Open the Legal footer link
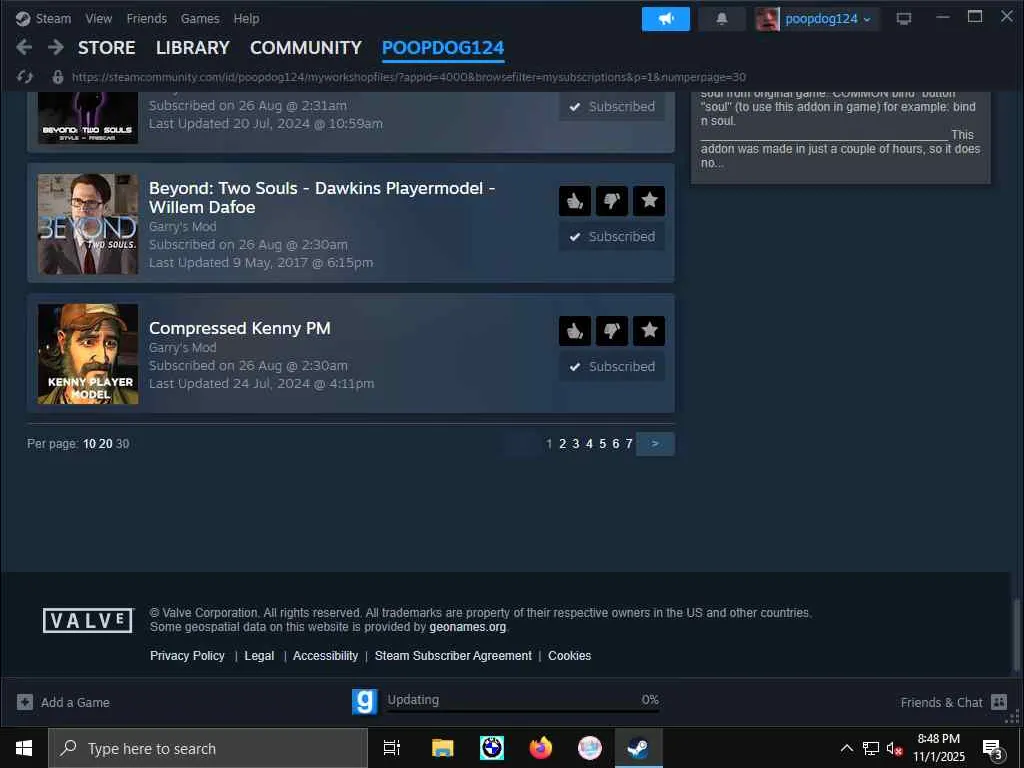1024x768 pixels. (259, 656)
